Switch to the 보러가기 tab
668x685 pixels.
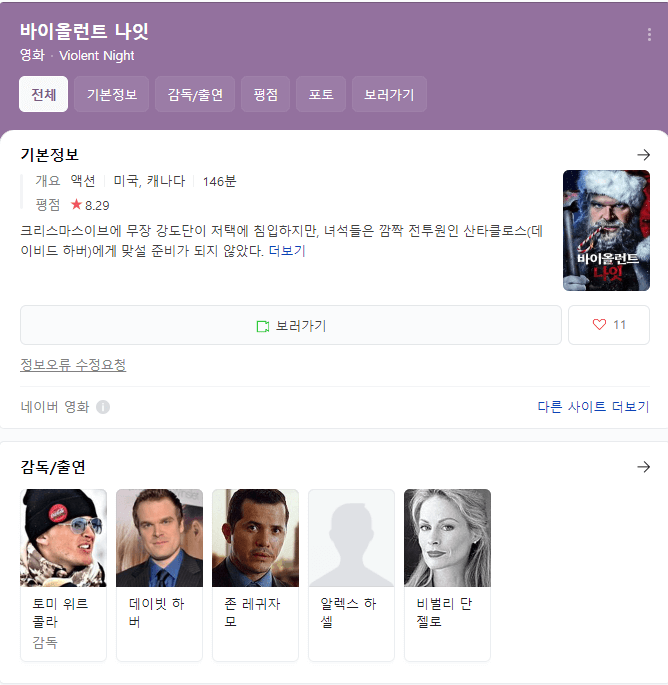[x=389, y=94]
